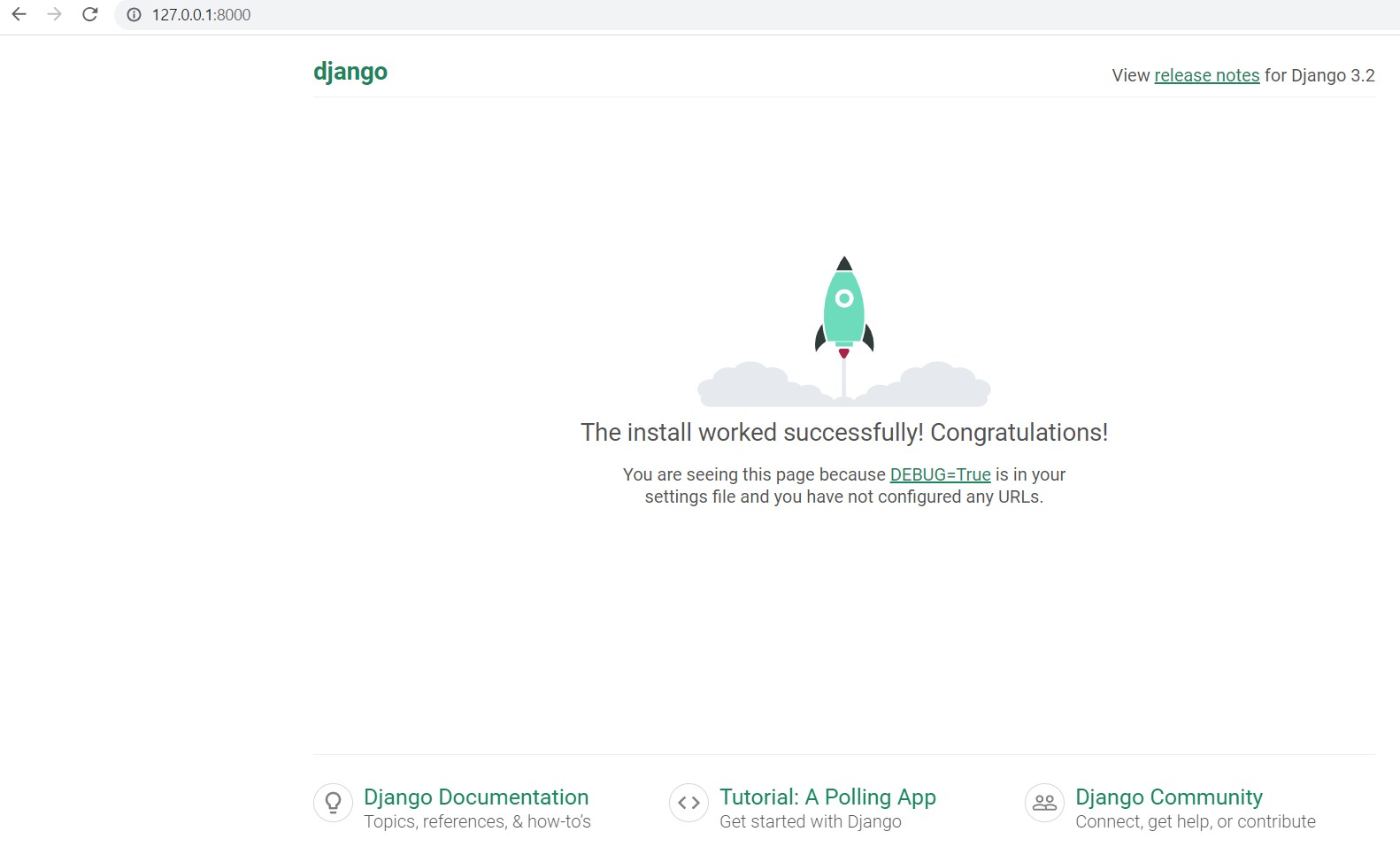
Task: Click the django logo heading
Action: pyautogui.click(x=350, y=72)
